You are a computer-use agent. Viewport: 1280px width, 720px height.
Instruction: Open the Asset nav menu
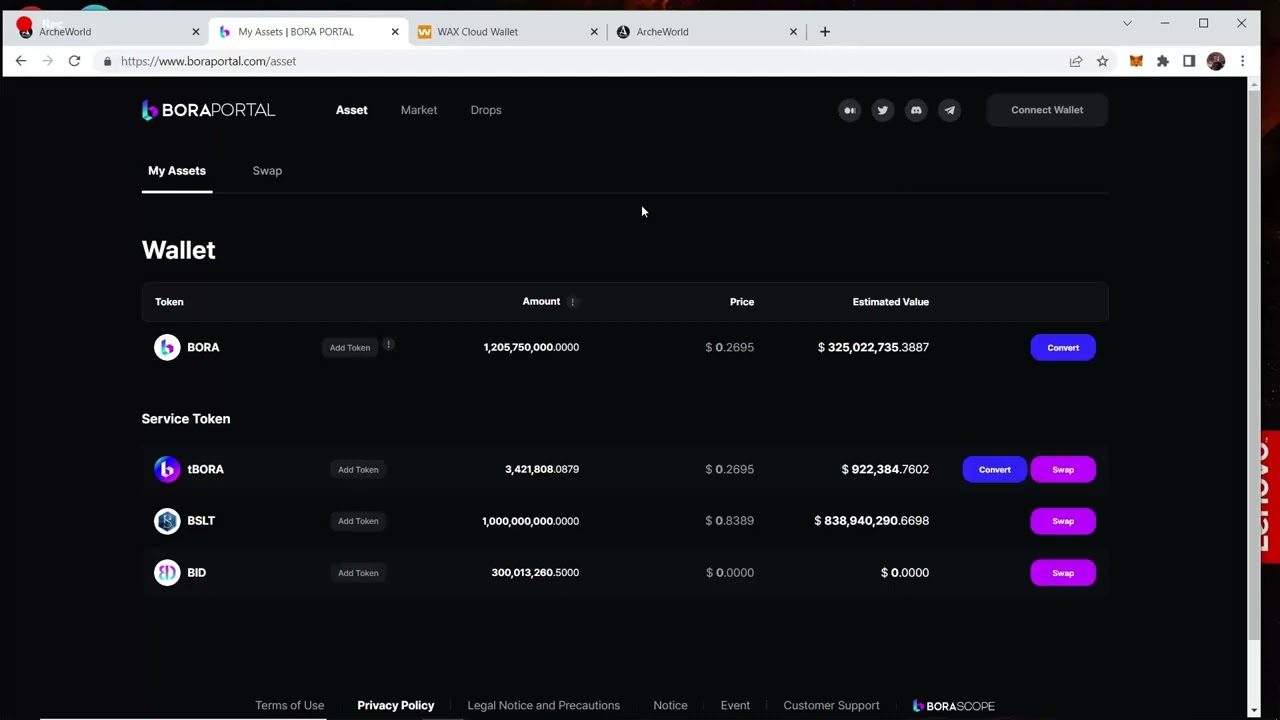tap(352, 110)
